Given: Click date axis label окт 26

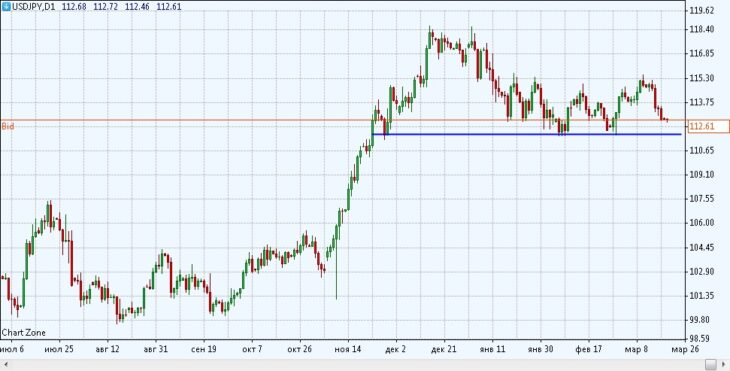Looking at the screenshot, I should (x=299, y=349).
